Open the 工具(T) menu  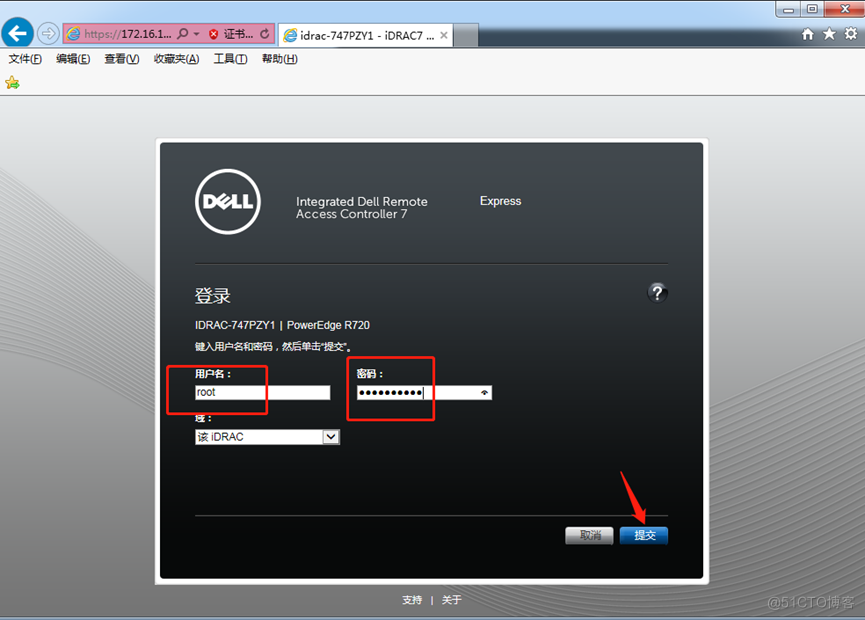[x=230, y=59]
